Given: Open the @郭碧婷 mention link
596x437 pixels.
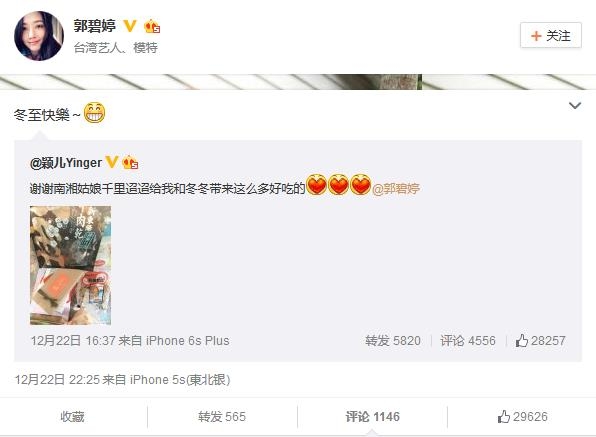Looking at the screenshot, I should pyautogui.click(x=396, y=188).
